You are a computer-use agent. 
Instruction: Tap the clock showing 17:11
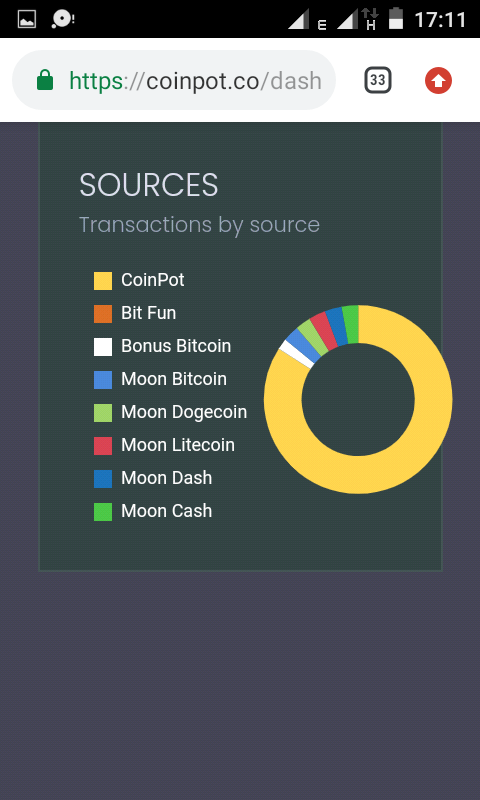[440, 20]
